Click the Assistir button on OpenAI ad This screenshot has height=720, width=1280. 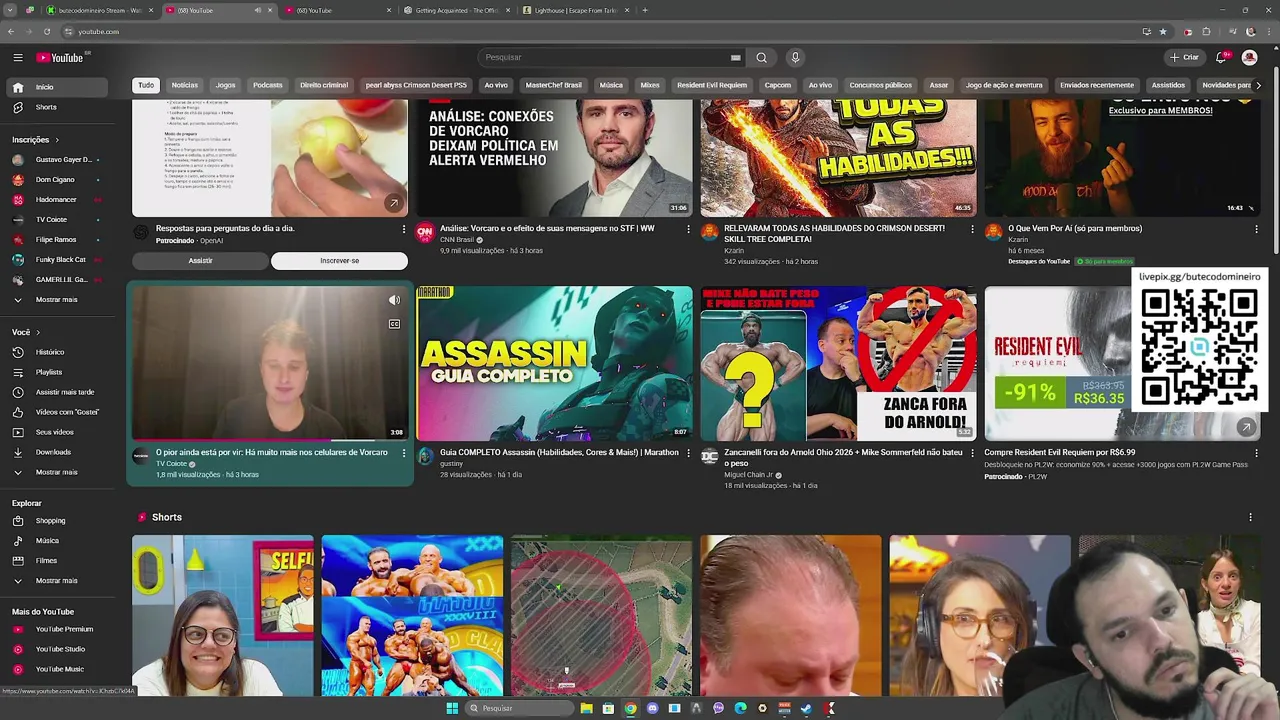point(200,261)
